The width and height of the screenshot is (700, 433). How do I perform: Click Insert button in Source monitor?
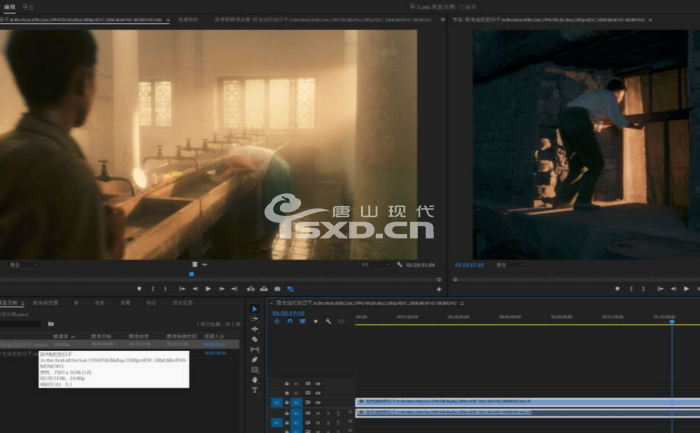click(x=251, y=289)
